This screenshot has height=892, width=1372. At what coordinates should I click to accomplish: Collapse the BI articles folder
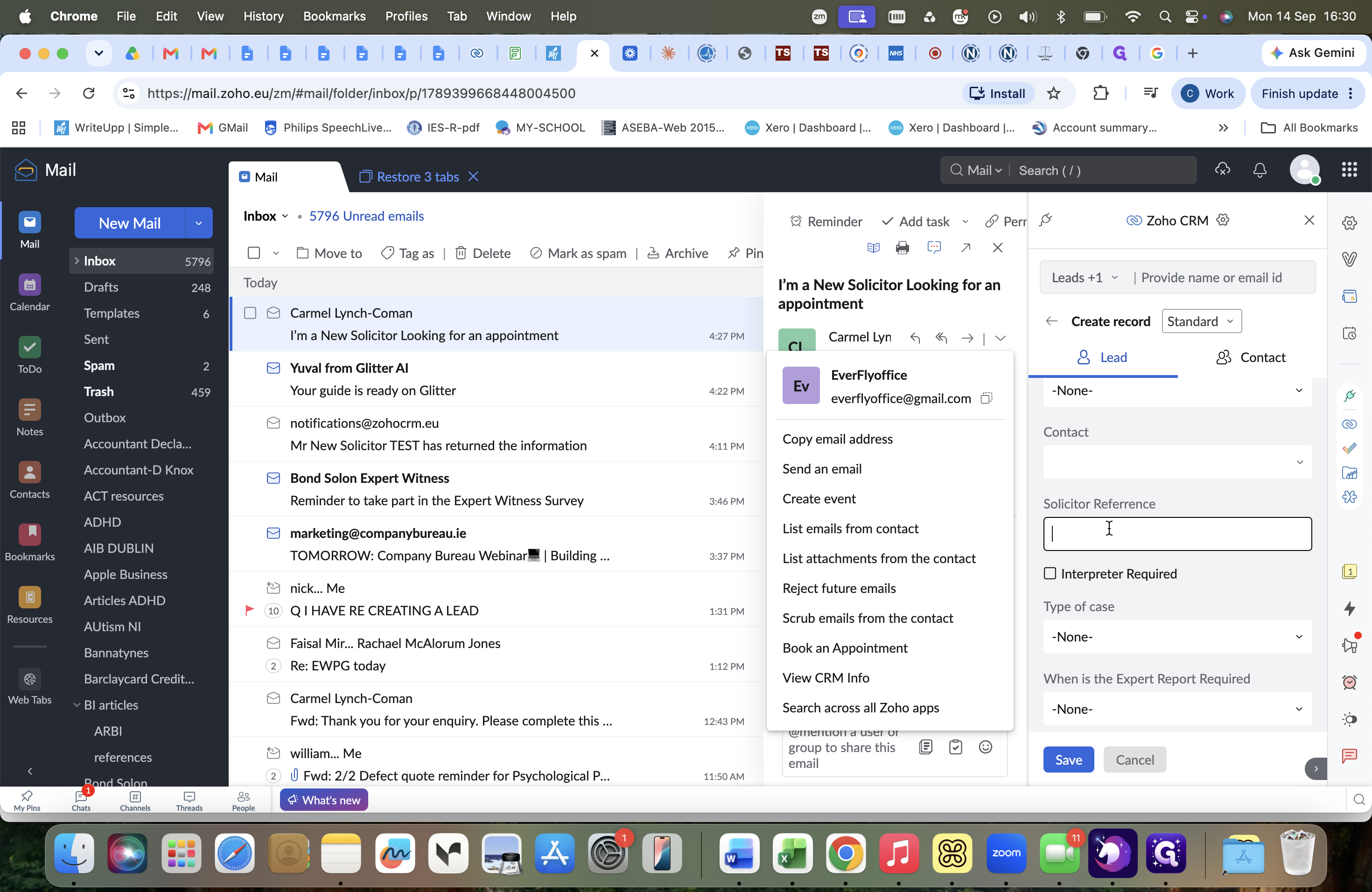pyautogui.click(x=77, y=705)
